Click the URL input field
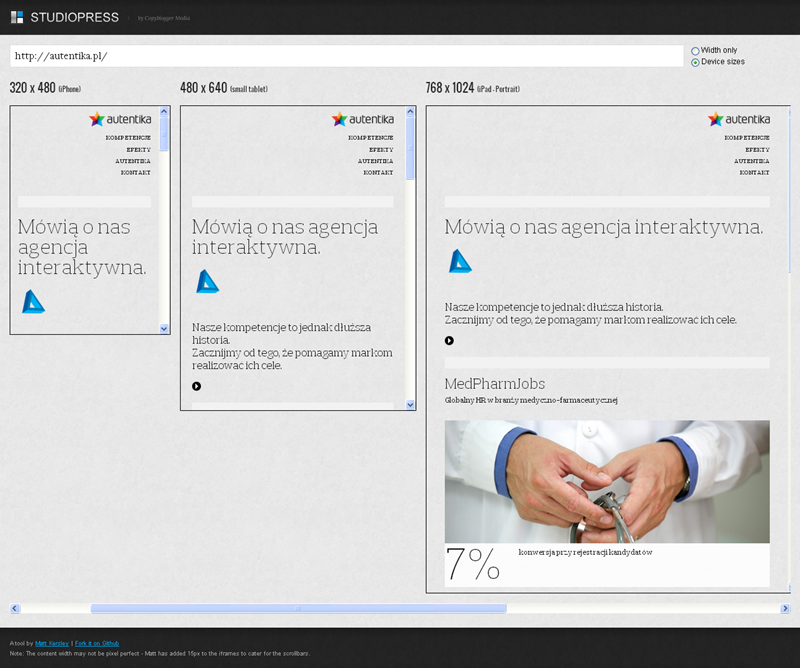 [x=345, y=56]
